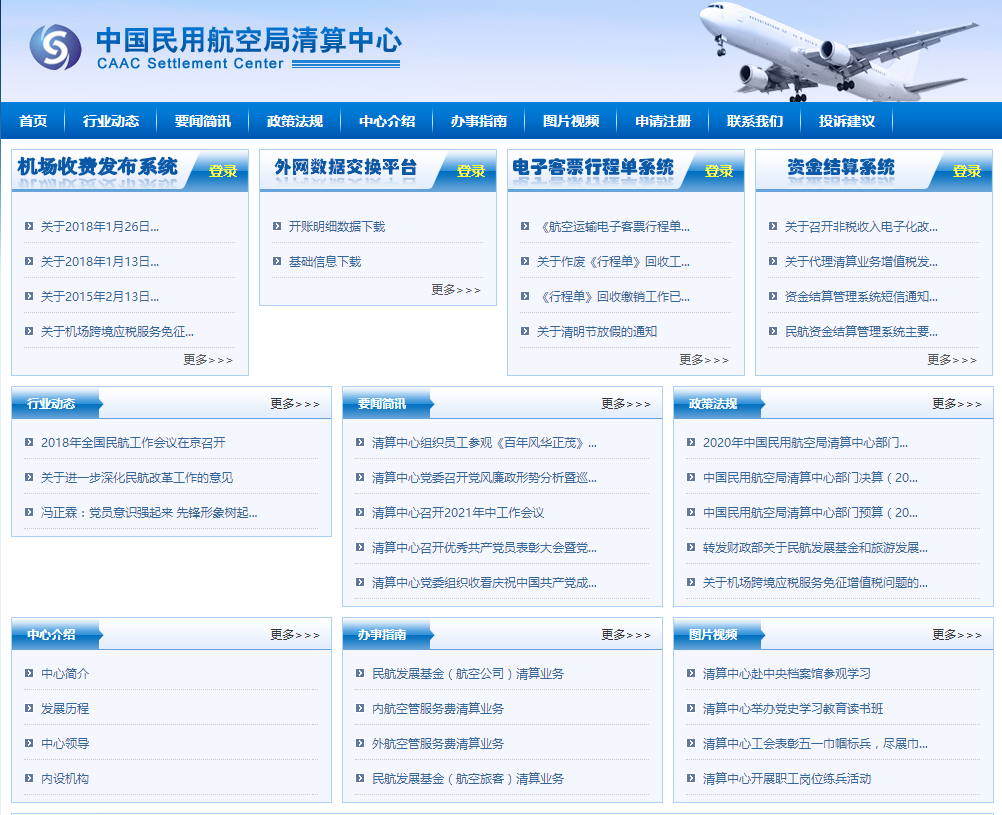1002x815 pixels.
Task: Show more in 机场收费发布系统 panel
Action: pos(208,360)
